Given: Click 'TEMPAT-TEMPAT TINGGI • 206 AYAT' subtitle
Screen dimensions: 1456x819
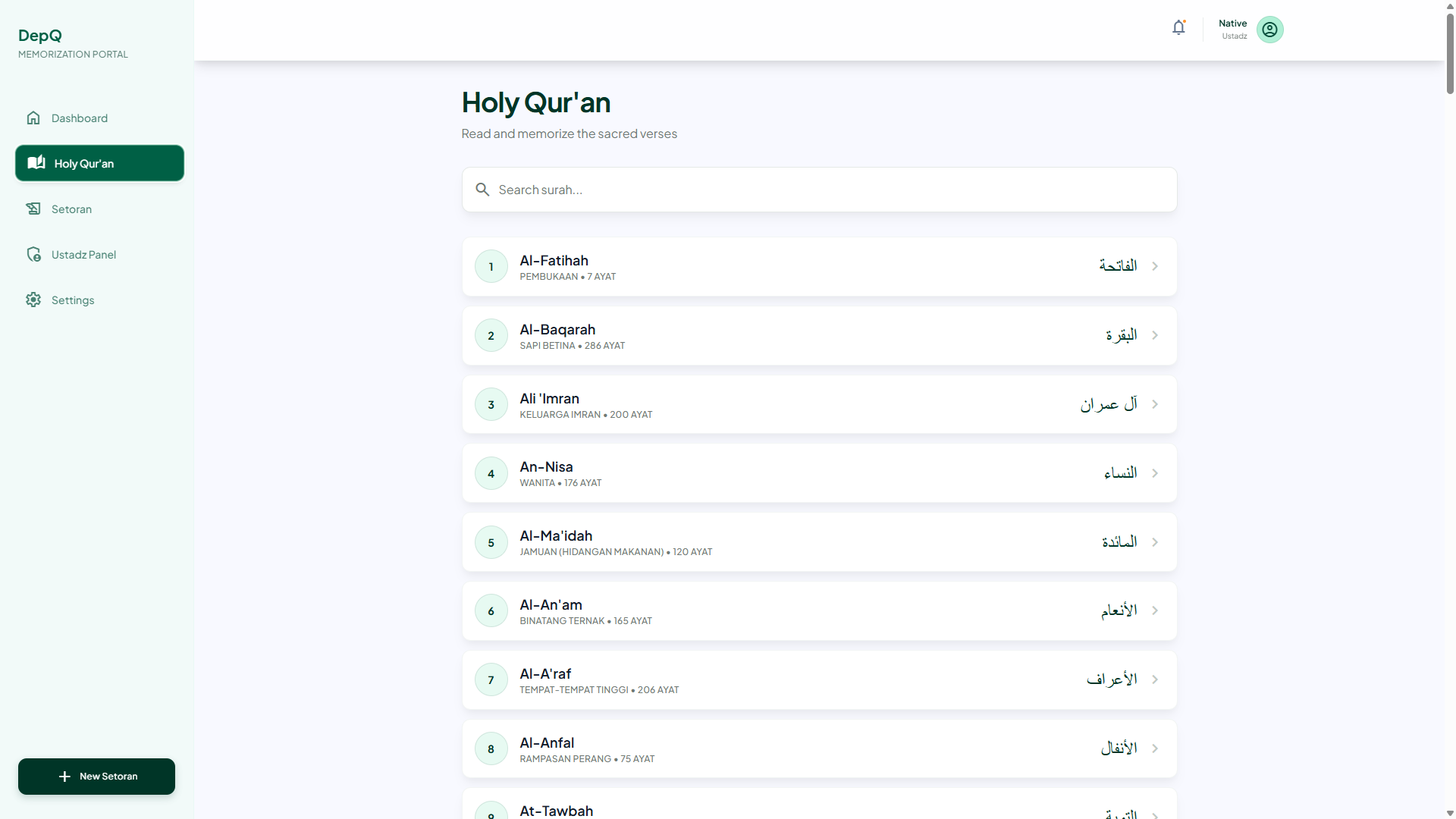Looking at the screenshot, I should coord(599,690).
